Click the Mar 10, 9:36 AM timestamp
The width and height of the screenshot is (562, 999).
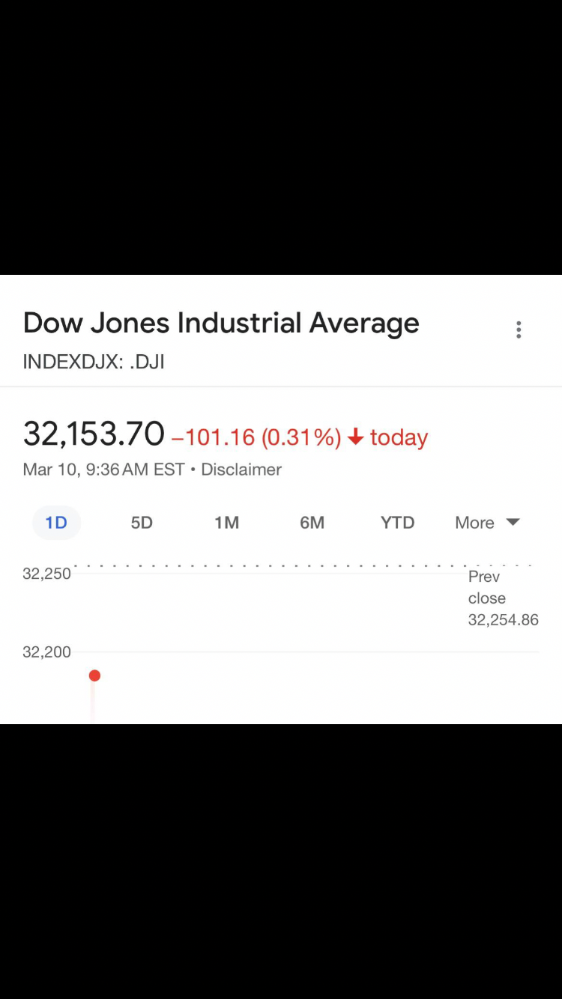103,470
